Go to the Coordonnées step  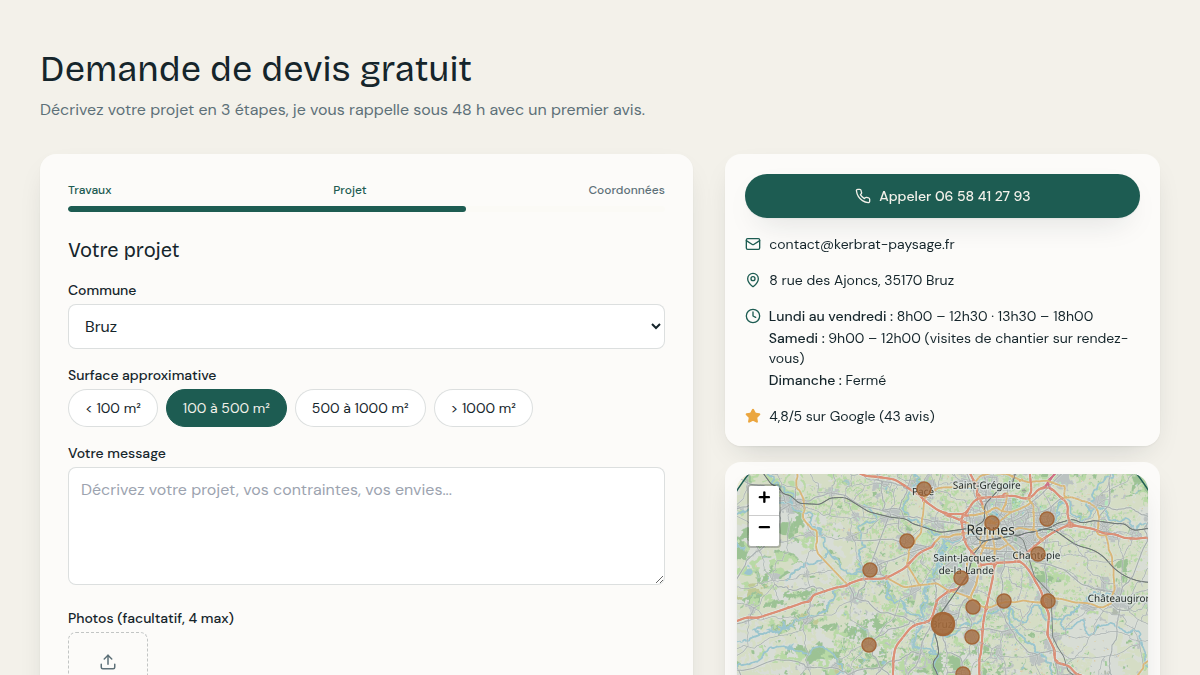click(626, 190)
